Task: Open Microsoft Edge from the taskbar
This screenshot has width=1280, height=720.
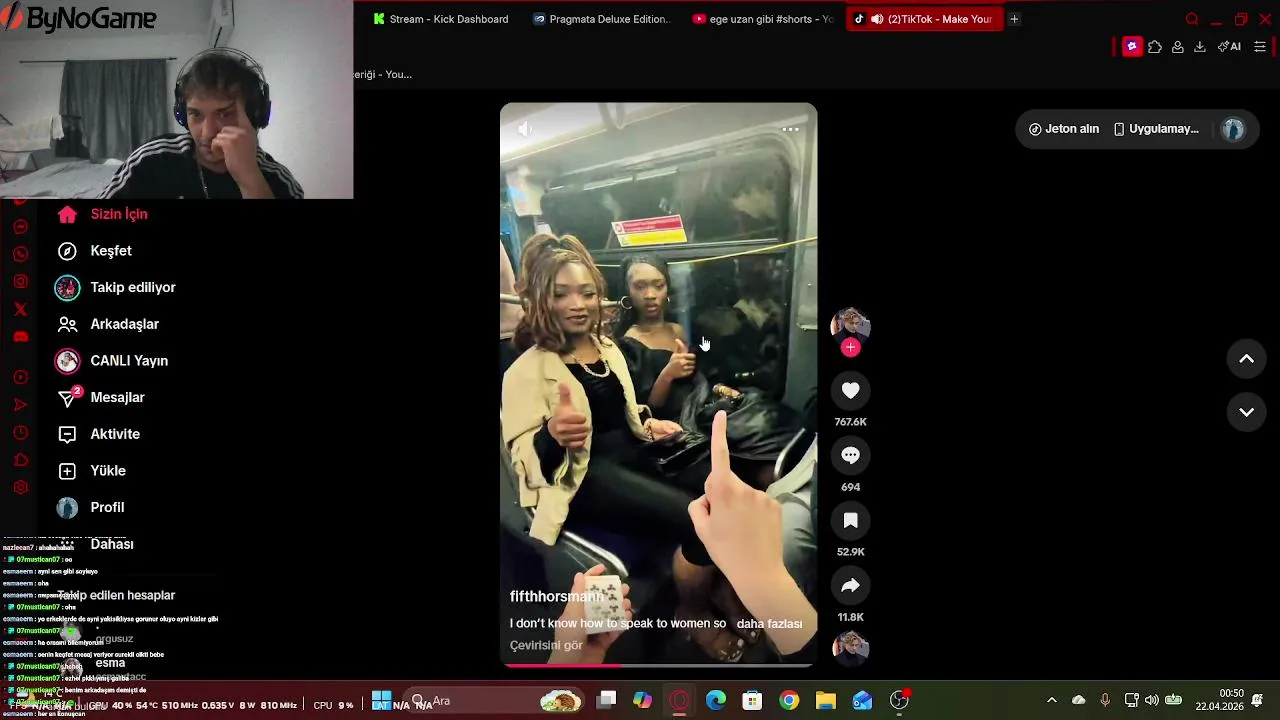Action: click(x=716, y=701)
